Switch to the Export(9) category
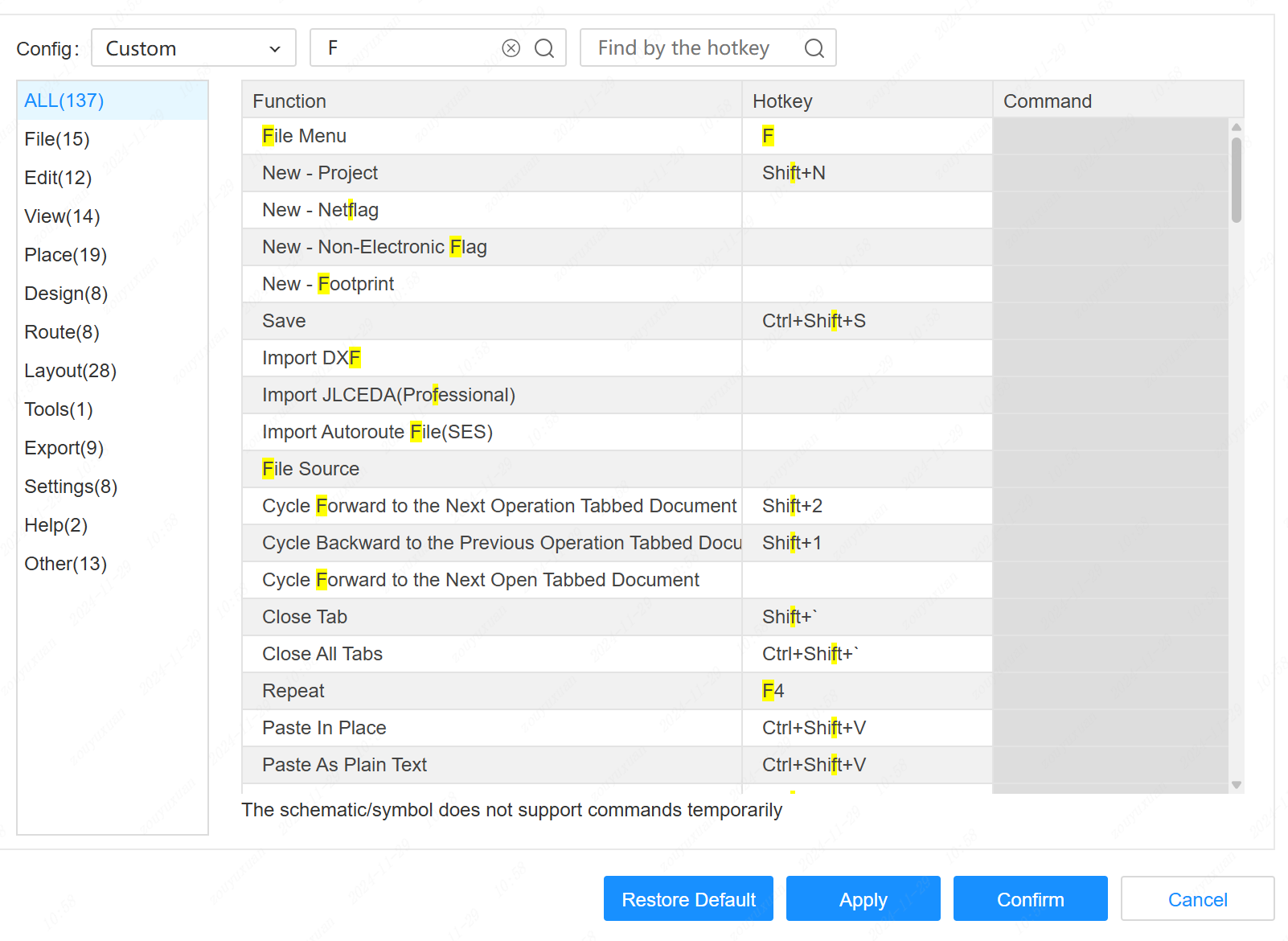Screen dimensions: 1288x941 coord(64,448)
